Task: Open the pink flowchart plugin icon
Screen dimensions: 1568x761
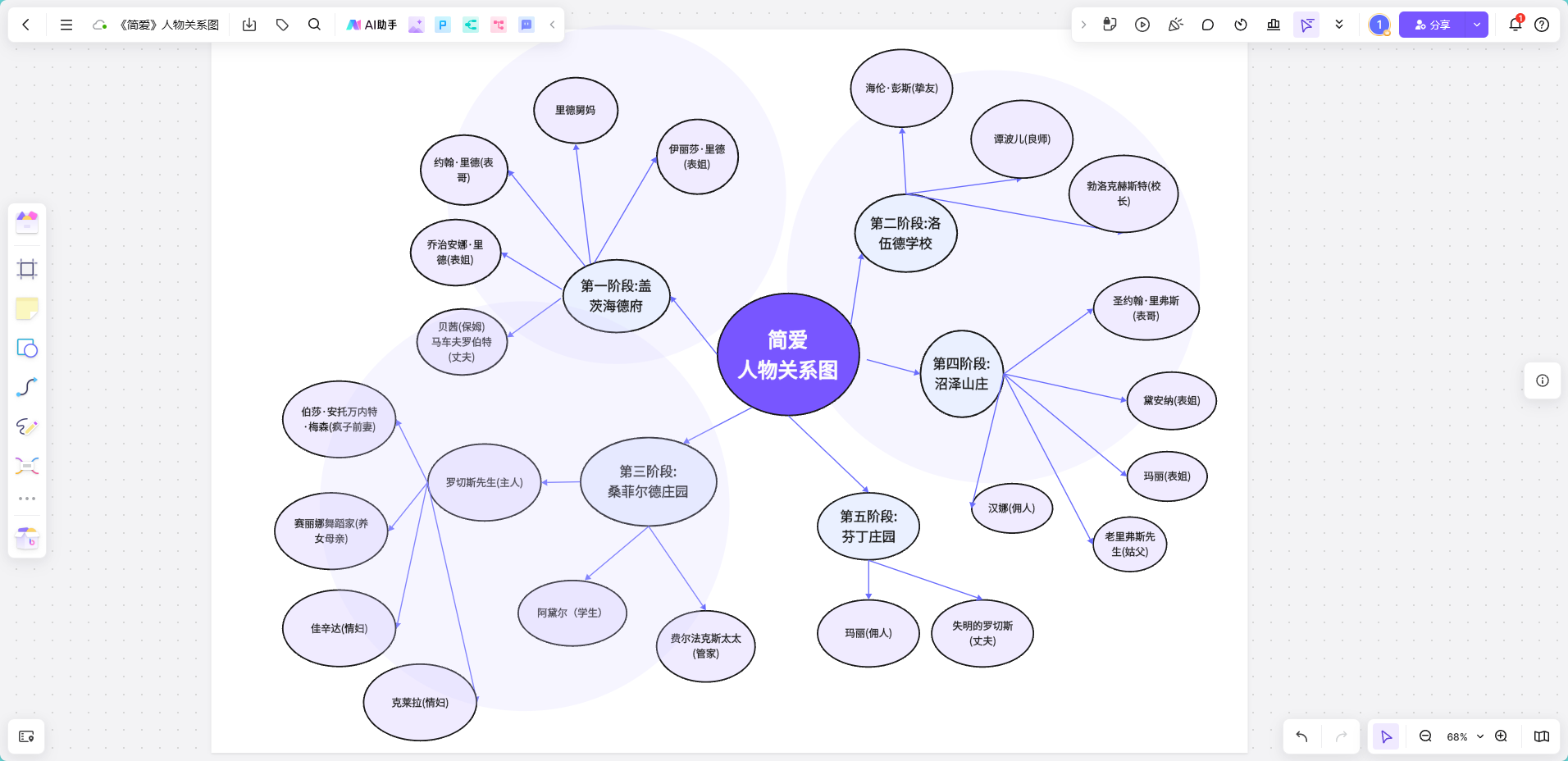Action: coord(499,25)
